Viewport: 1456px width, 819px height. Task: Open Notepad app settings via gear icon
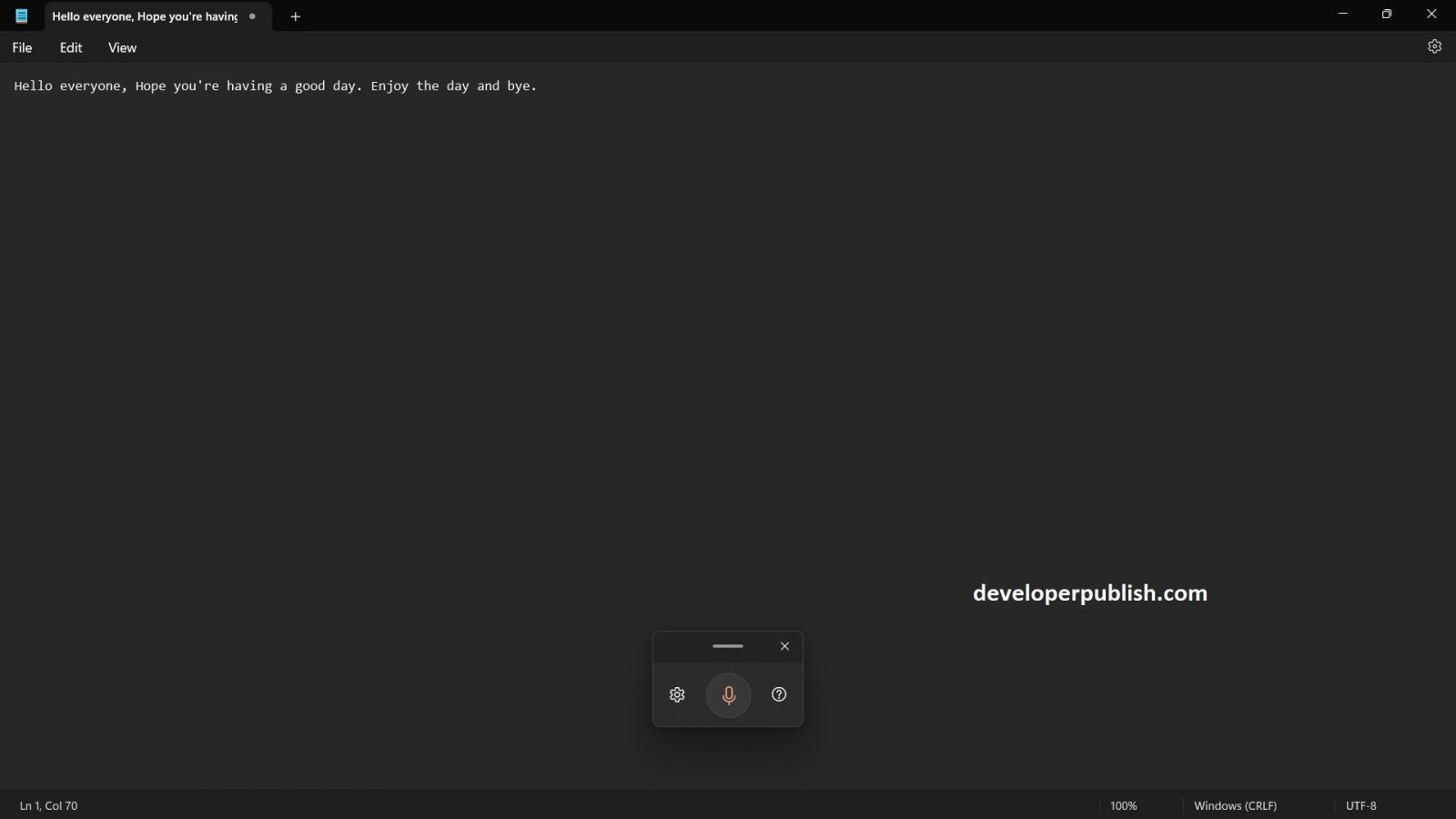pos(1435,46)
